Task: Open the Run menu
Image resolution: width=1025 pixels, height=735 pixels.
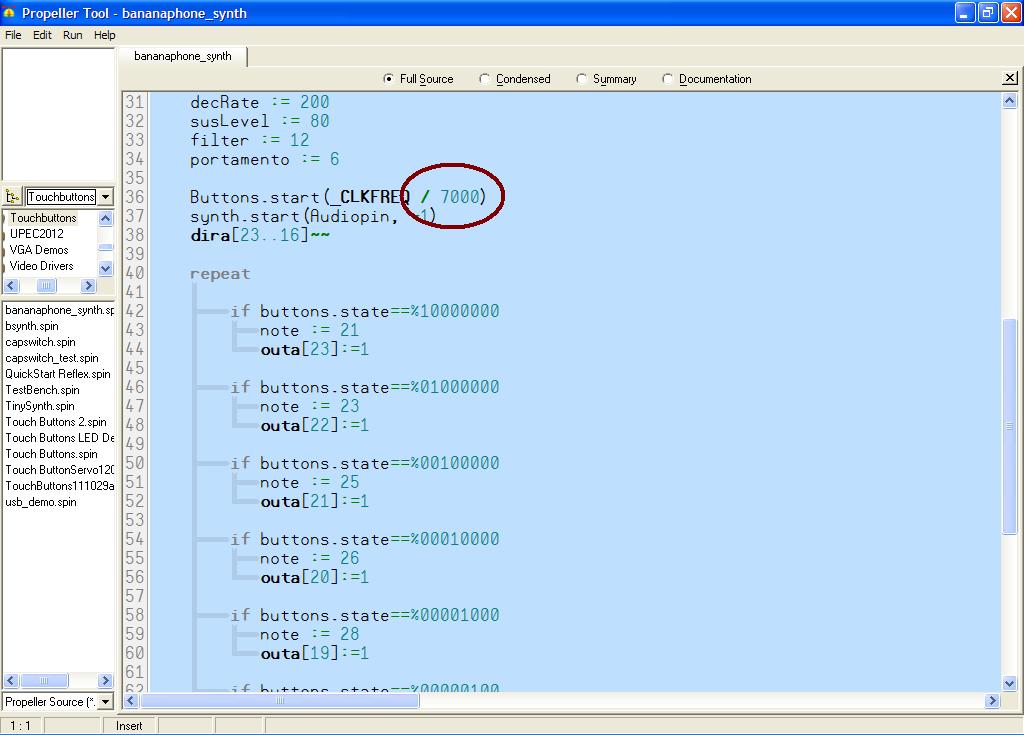Action: (71, 35)
